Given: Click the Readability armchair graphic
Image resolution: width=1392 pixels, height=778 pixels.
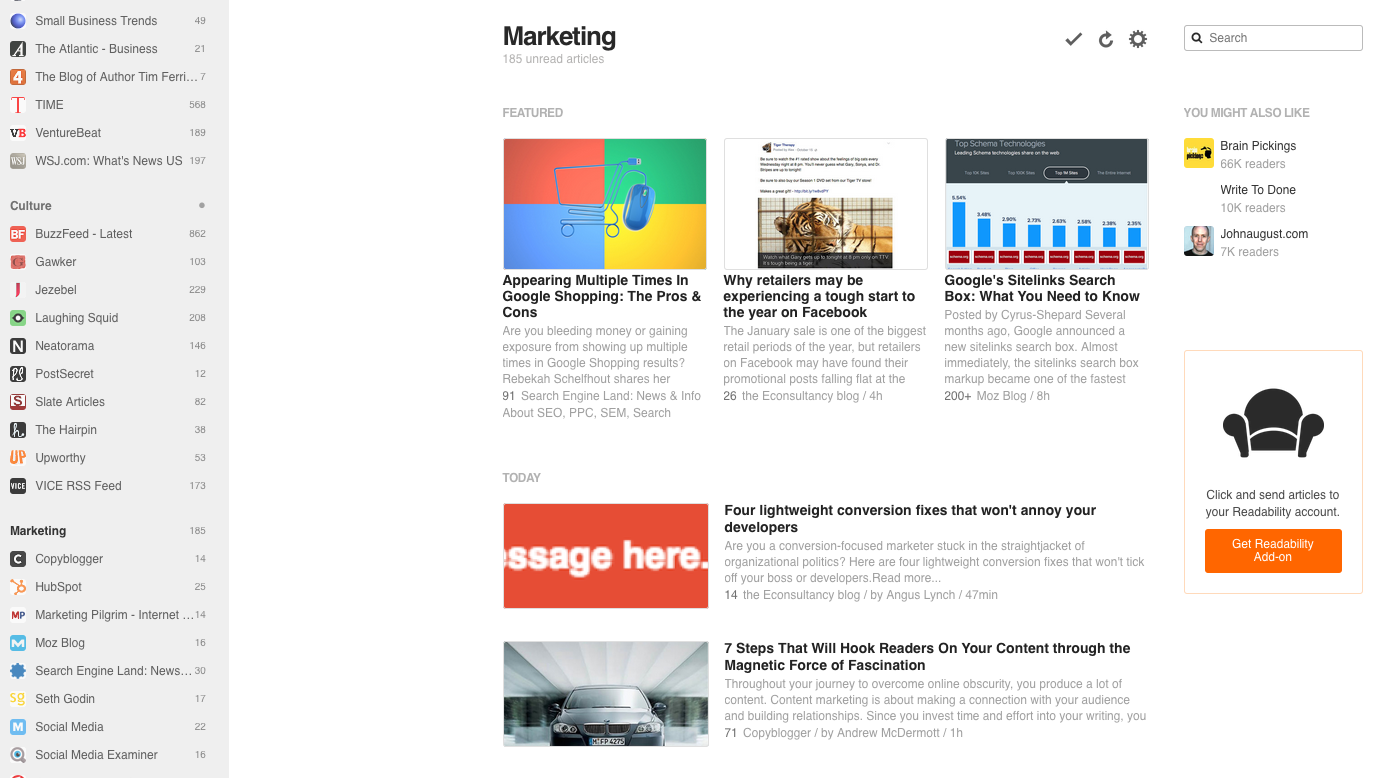Looking at the screenshot, I should [x=1273, y=423].
